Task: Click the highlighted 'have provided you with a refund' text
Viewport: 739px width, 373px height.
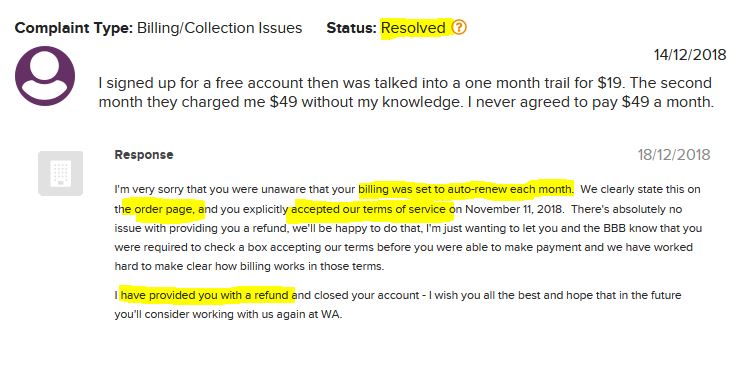Action: click(x=205, y=295)
